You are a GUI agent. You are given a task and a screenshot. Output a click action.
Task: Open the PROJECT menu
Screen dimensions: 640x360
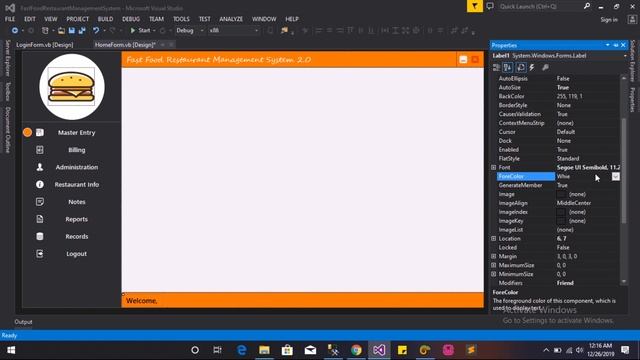click(x=78, y=19)
